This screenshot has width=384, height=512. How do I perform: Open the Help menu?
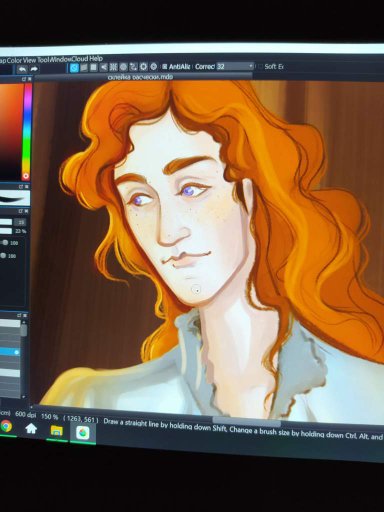coord(96,59)
